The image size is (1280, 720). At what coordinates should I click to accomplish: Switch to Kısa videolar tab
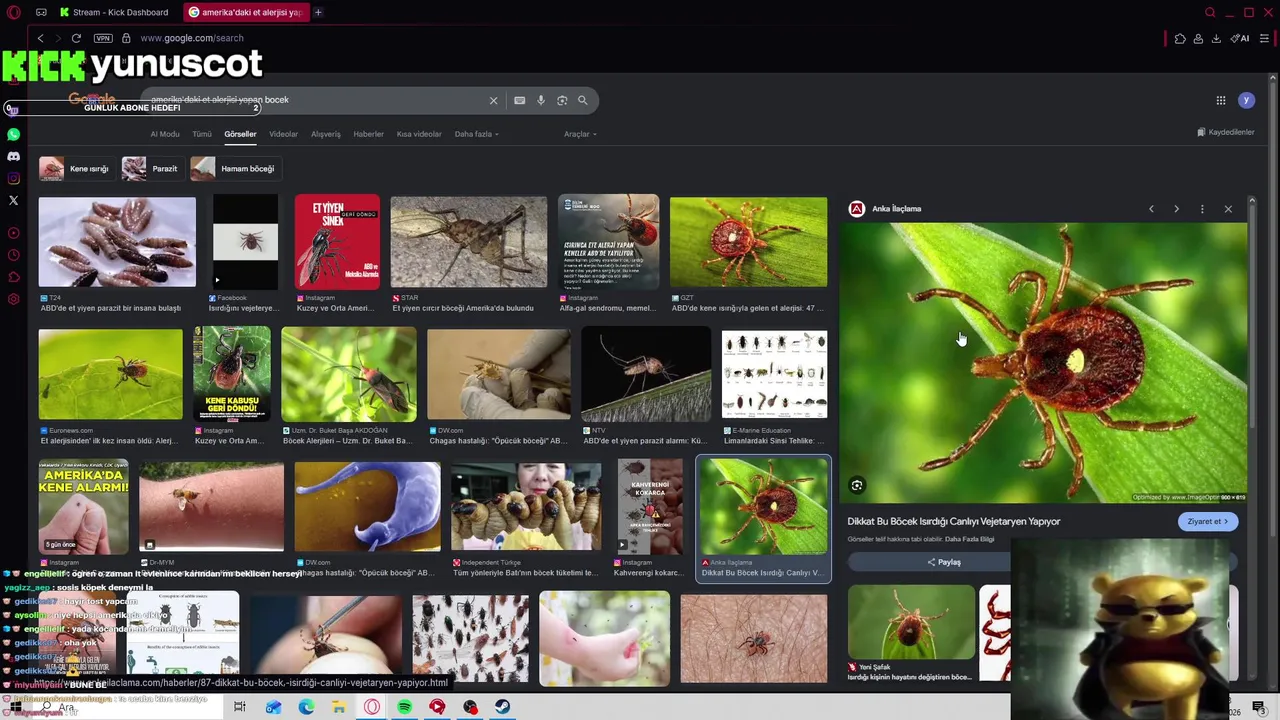419,134
